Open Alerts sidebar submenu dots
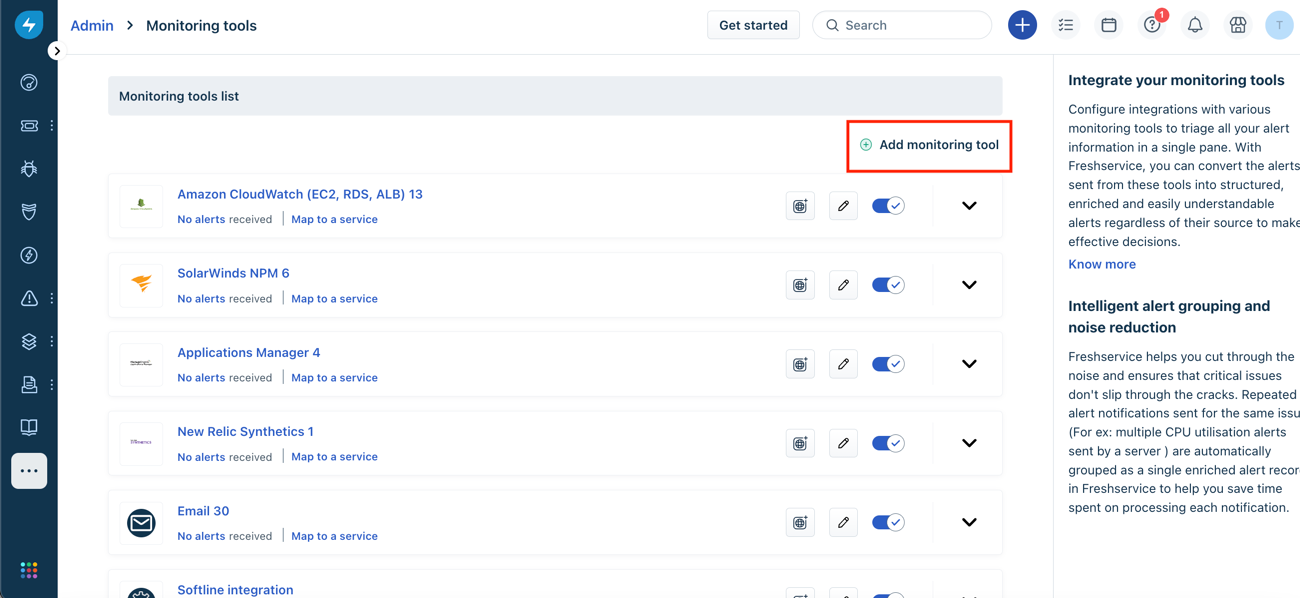 click(x=52, y=298)
